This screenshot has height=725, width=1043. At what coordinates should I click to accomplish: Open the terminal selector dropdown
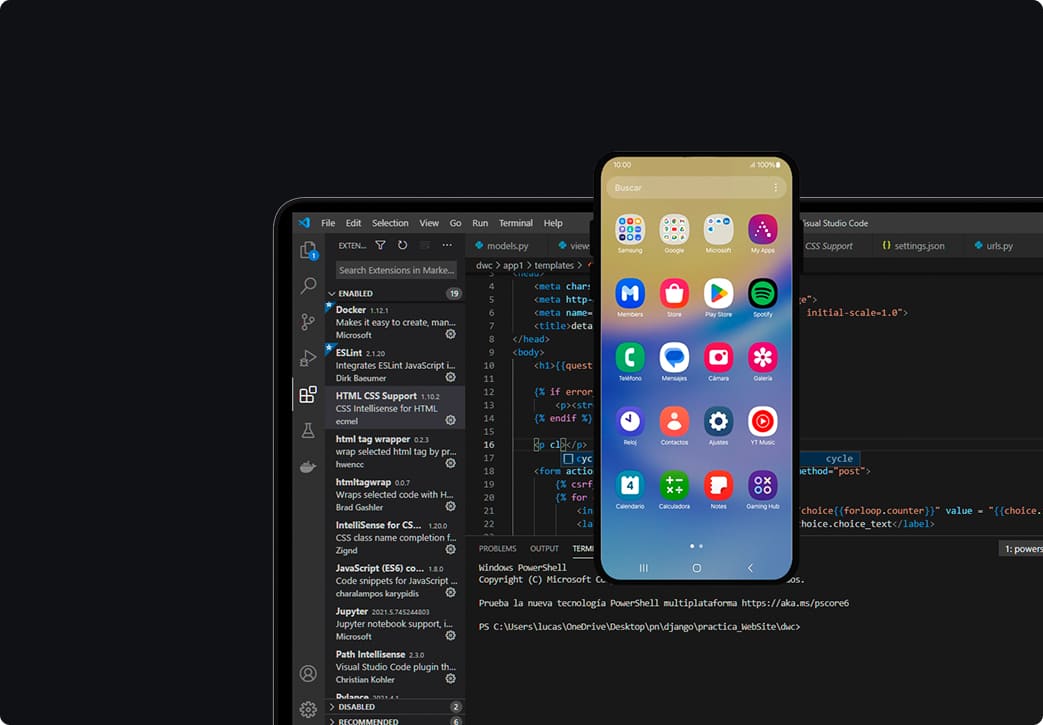[x=1020, y=548]
